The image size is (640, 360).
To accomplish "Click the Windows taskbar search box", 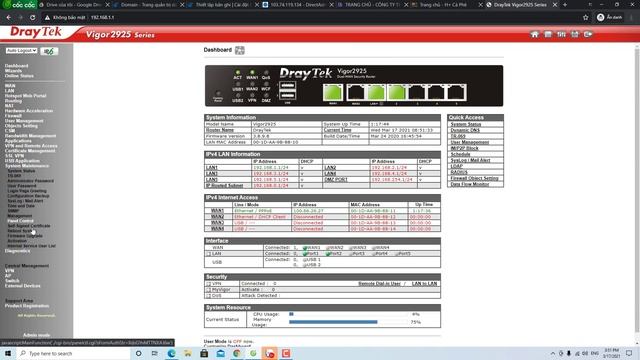I will (73, 353).
